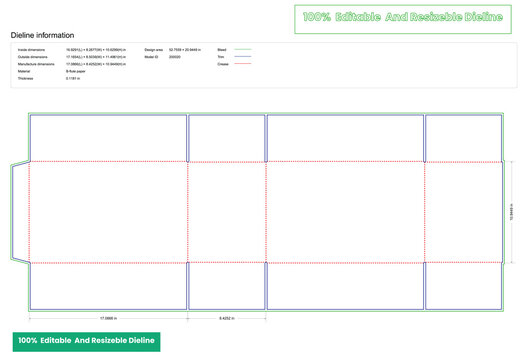Click the "Model ID" label
Image resolution: width=528 pixels, height=360 pixels.
click(151, 57)
